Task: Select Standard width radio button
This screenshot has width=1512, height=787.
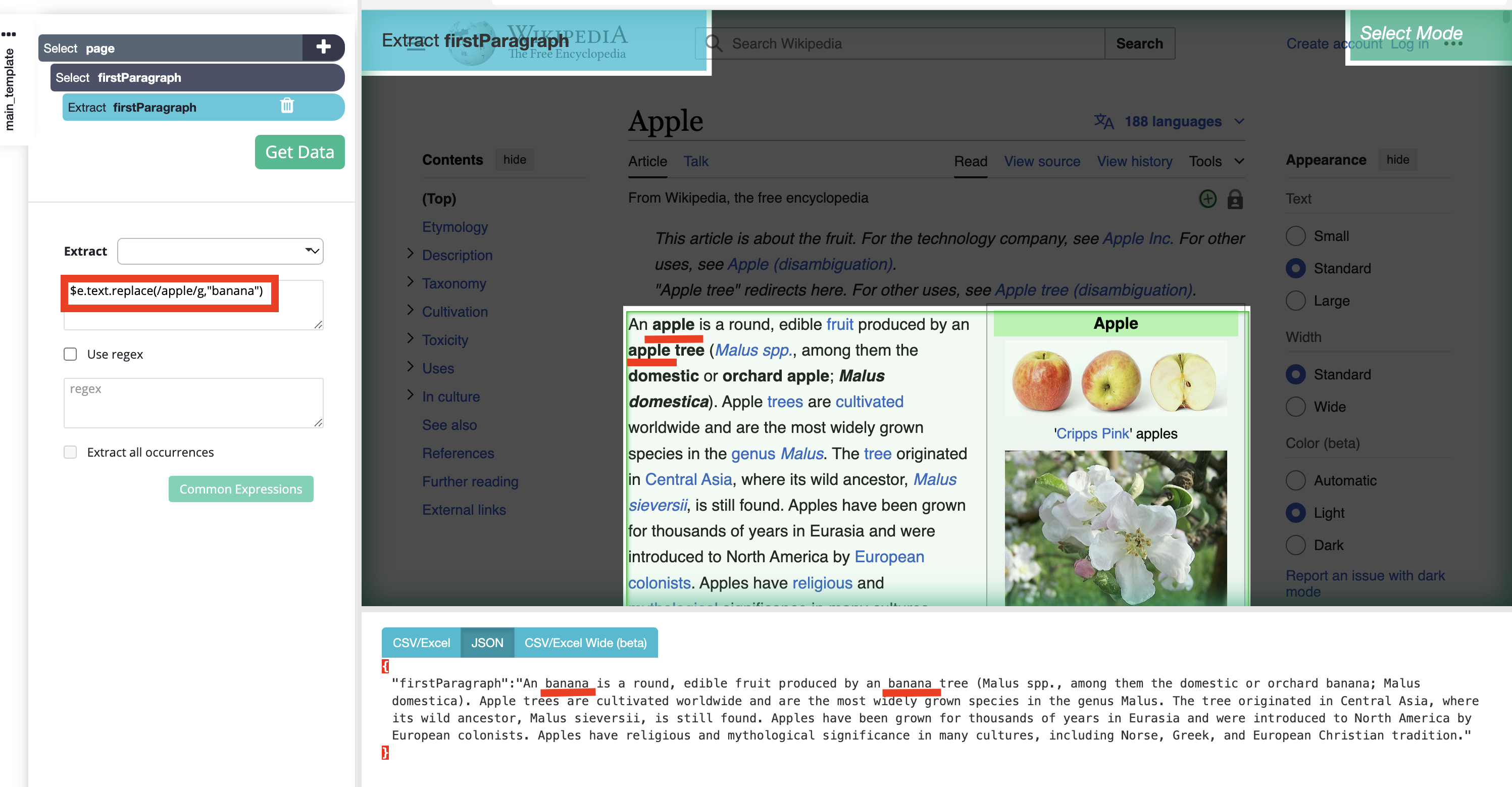Action: (1295, 374)
